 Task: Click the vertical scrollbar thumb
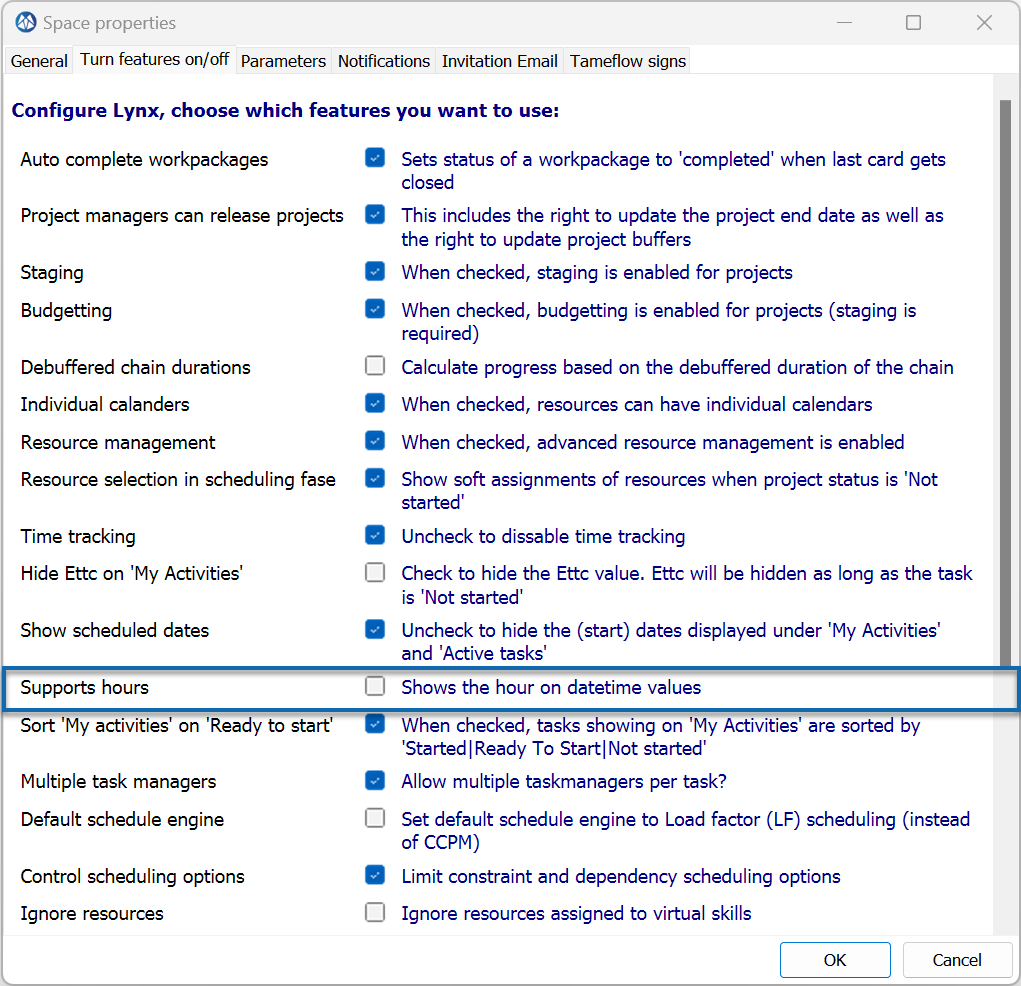tap(1005, 384)
